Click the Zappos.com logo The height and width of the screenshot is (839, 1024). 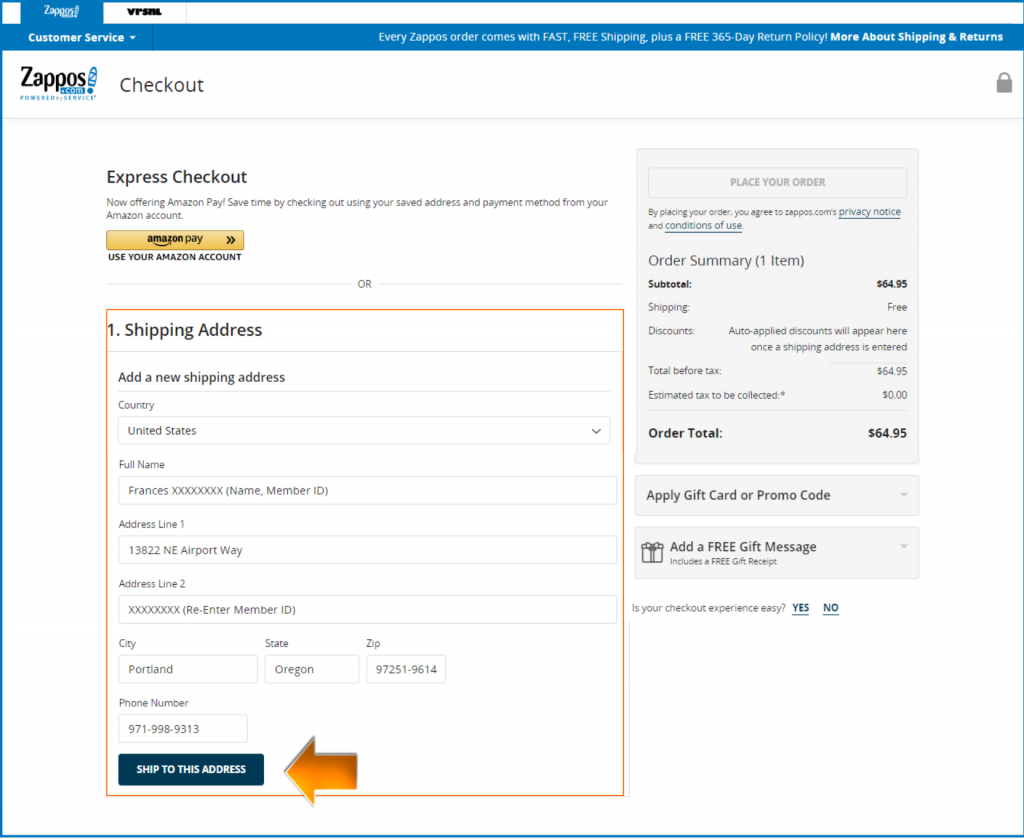(x=59, y=84)
